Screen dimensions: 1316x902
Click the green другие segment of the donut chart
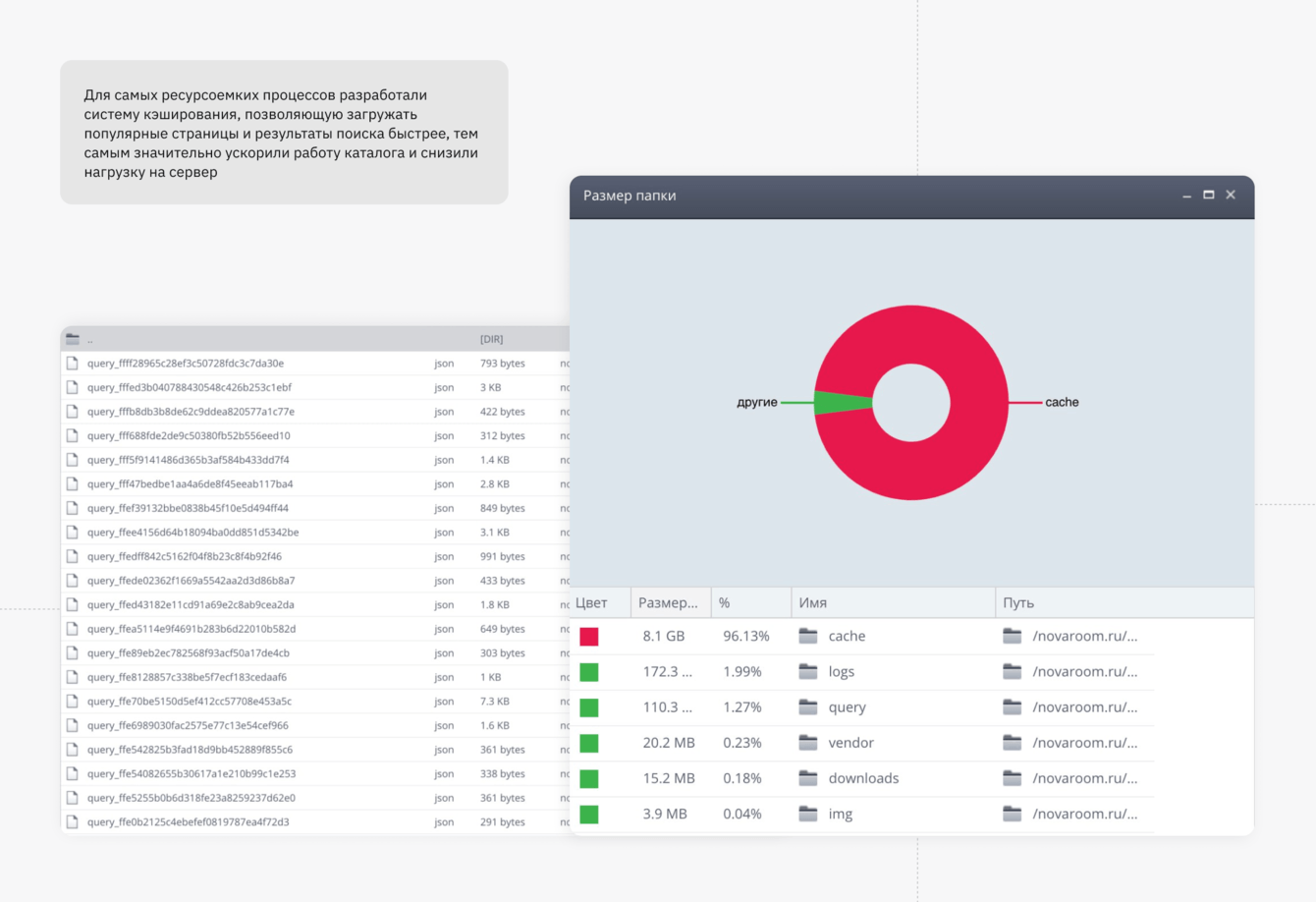click(841, 403)
